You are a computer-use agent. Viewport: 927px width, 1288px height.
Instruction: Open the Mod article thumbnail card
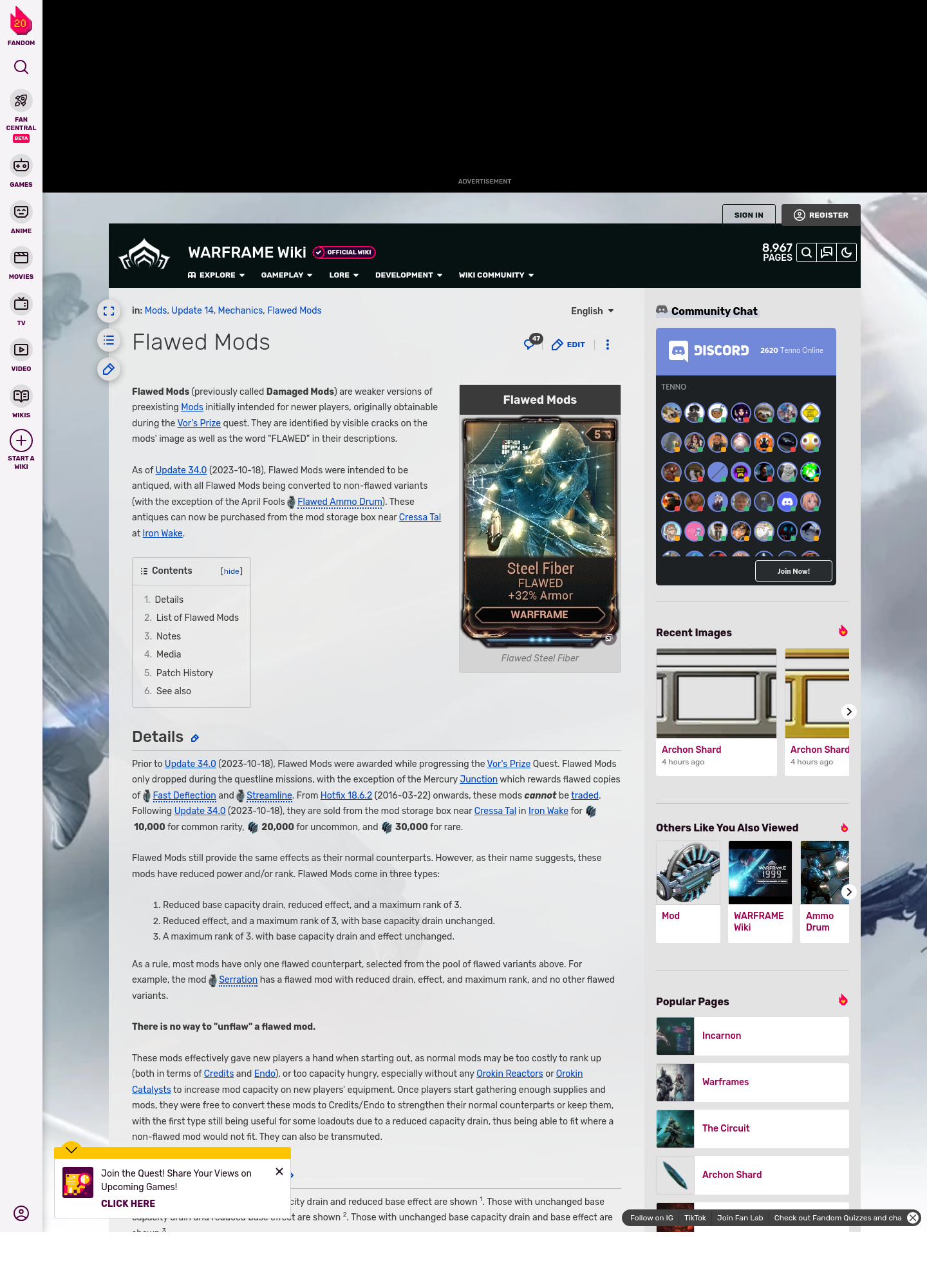[x=688, y=892]
